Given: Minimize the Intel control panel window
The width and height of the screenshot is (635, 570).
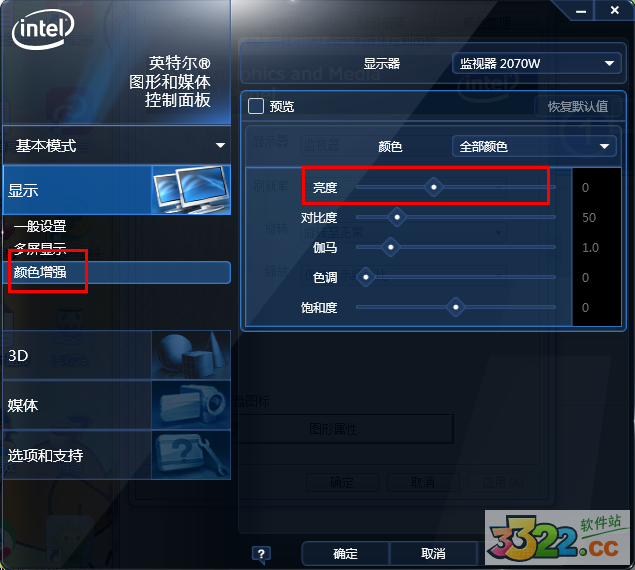Looking at the screenshot, I should [x=581, y=11].
